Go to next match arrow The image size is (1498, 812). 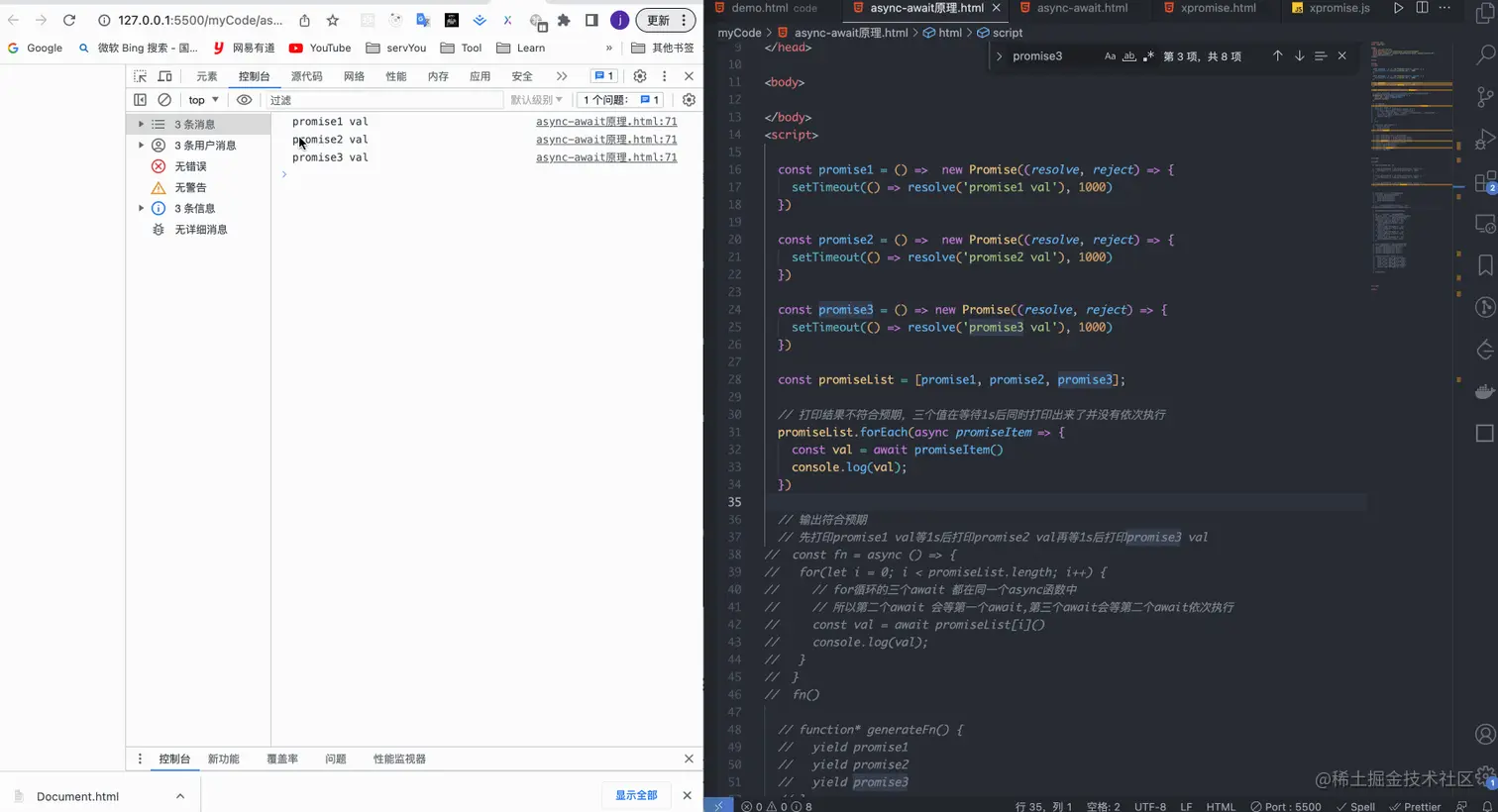point(1299,56)
